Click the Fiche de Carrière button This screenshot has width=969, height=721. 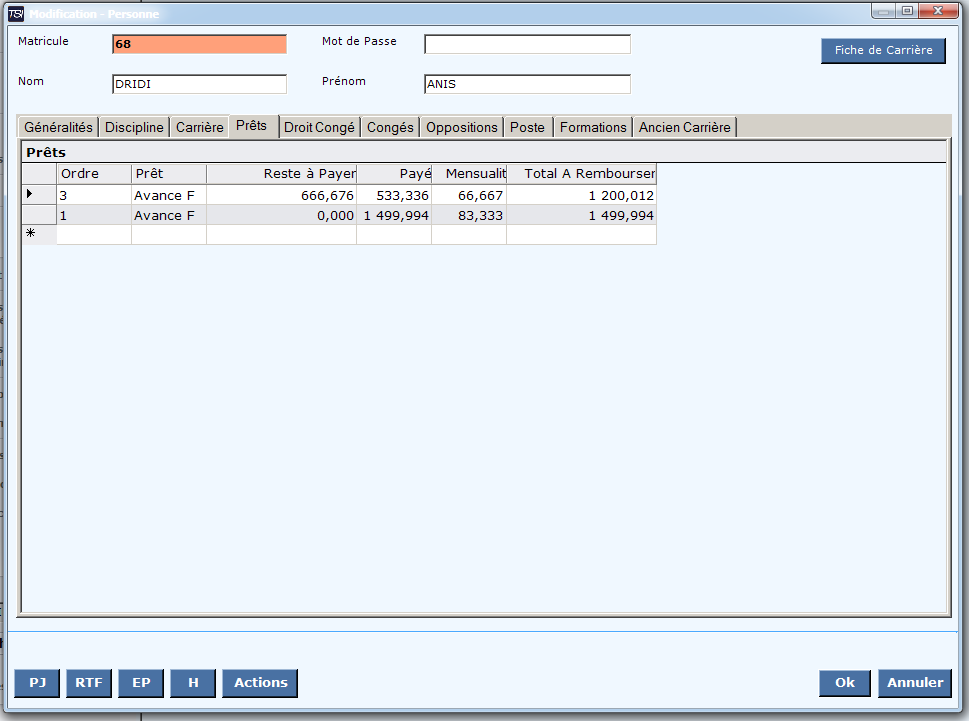tap(883, 51)
